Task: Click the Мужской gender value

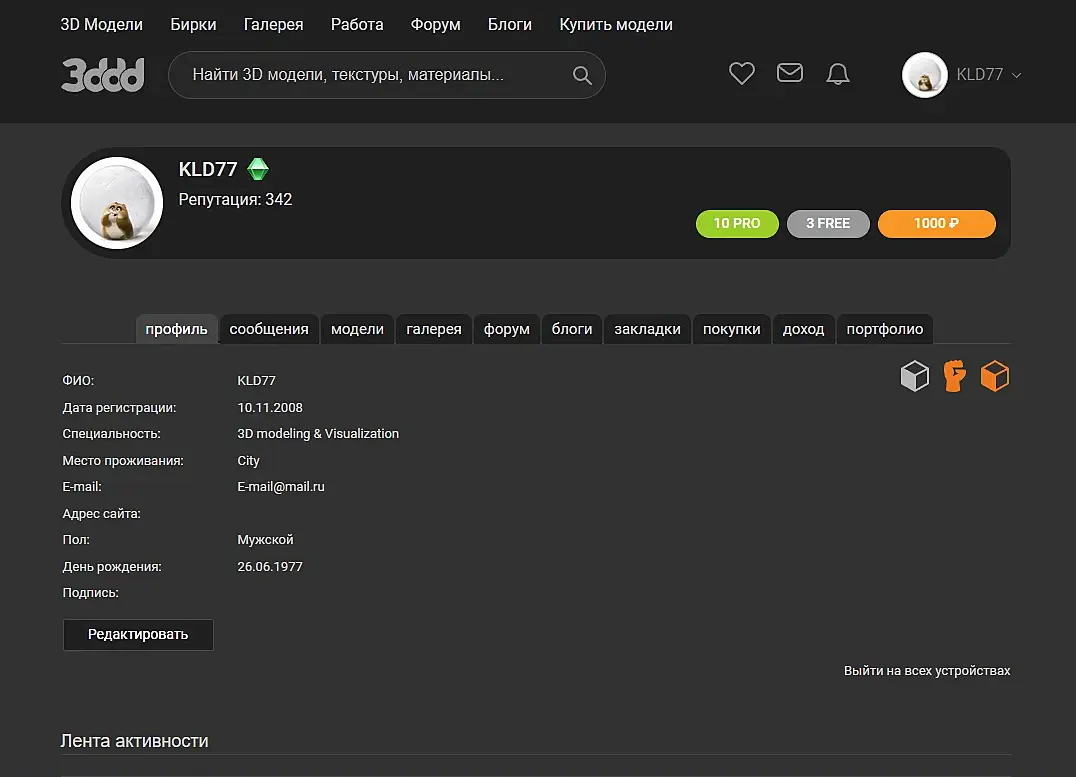Action: tap(265, 540)
